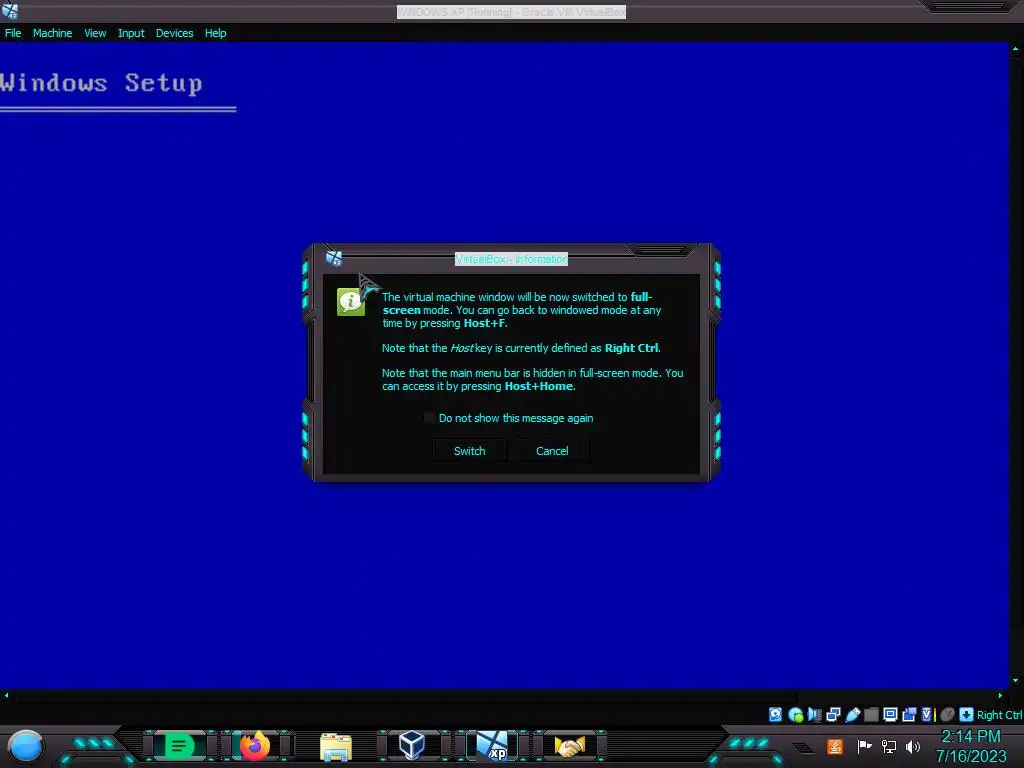The height and width of the screenshot is (768, 1024).
Task: Click the horizontal scrollbar left arrow
Action: 7,696
